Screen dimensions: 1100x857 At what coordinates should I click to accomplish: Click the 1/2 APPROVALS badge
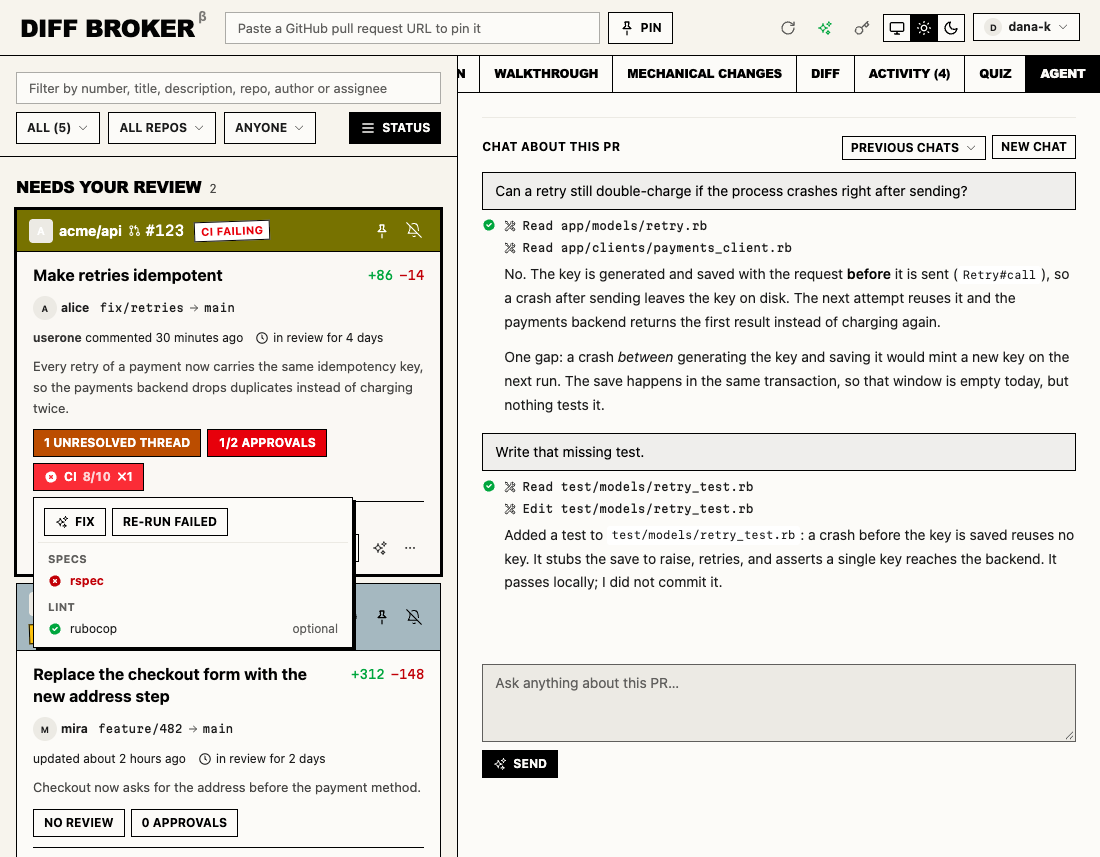(x=267, y=443)
